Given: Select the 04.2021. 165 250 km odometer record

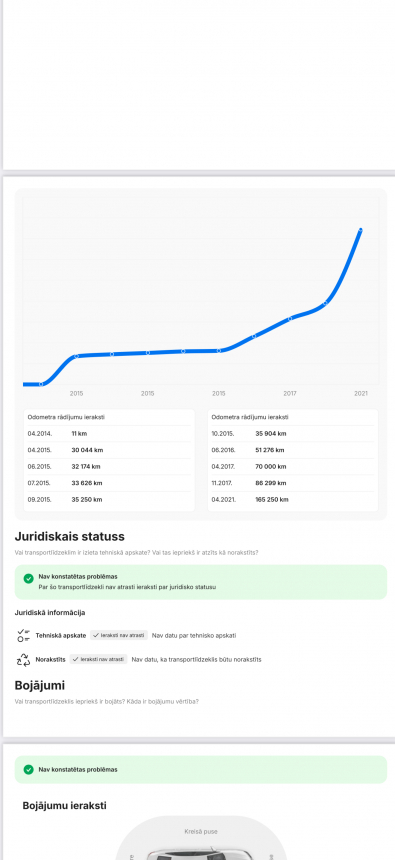Looking at the screenshot, I should pyautogui.click(x=293, y=500).
